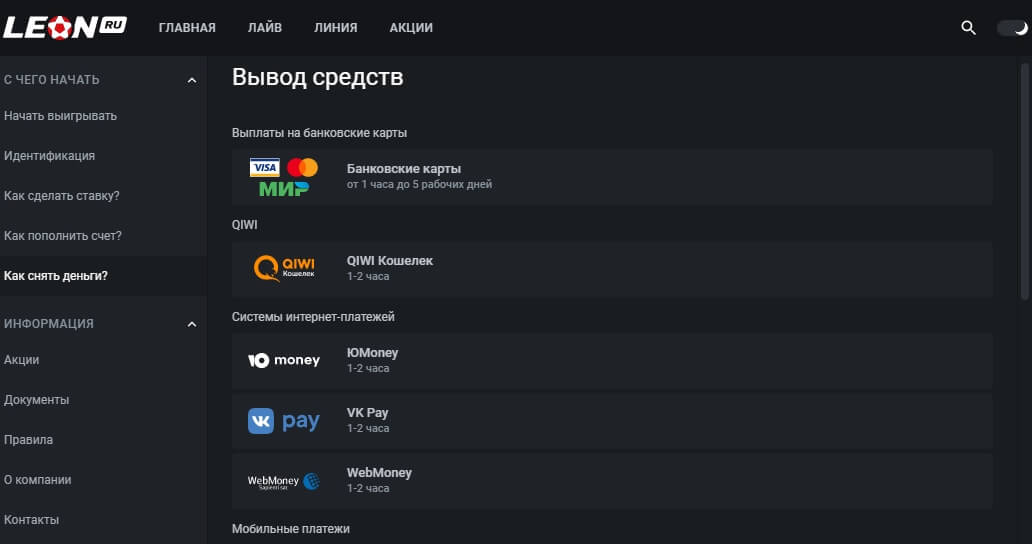Viewport: 1032px width, 544px height.
Task: Open the ЛАЙВ menu item
Action: [x=265, y=28]
